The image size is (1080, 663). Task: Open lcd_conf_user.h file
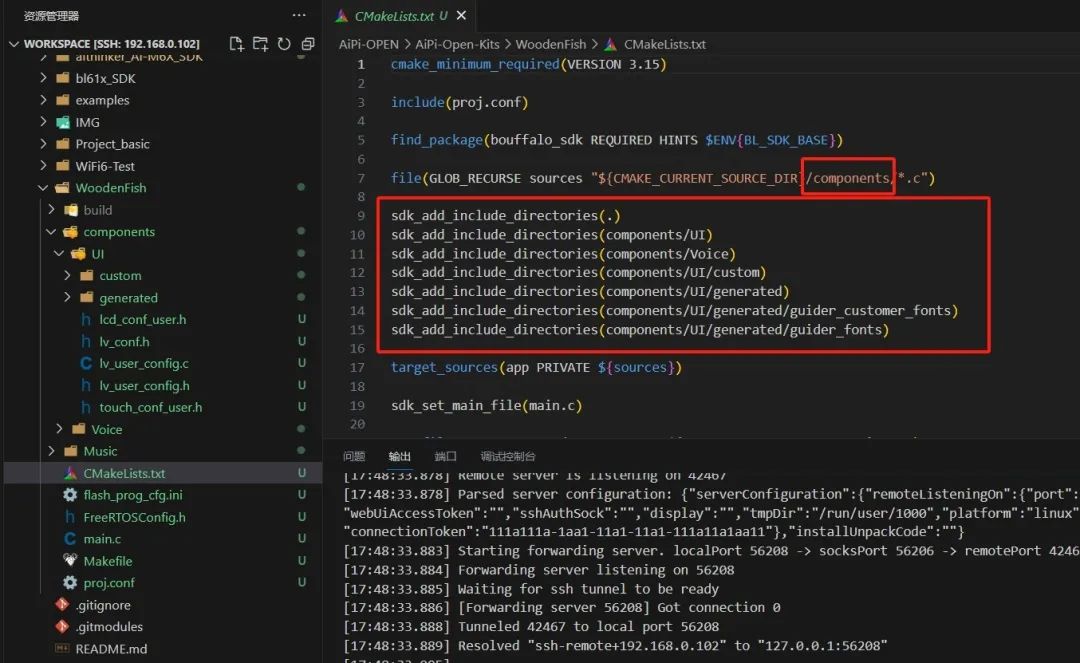[143, 319]
